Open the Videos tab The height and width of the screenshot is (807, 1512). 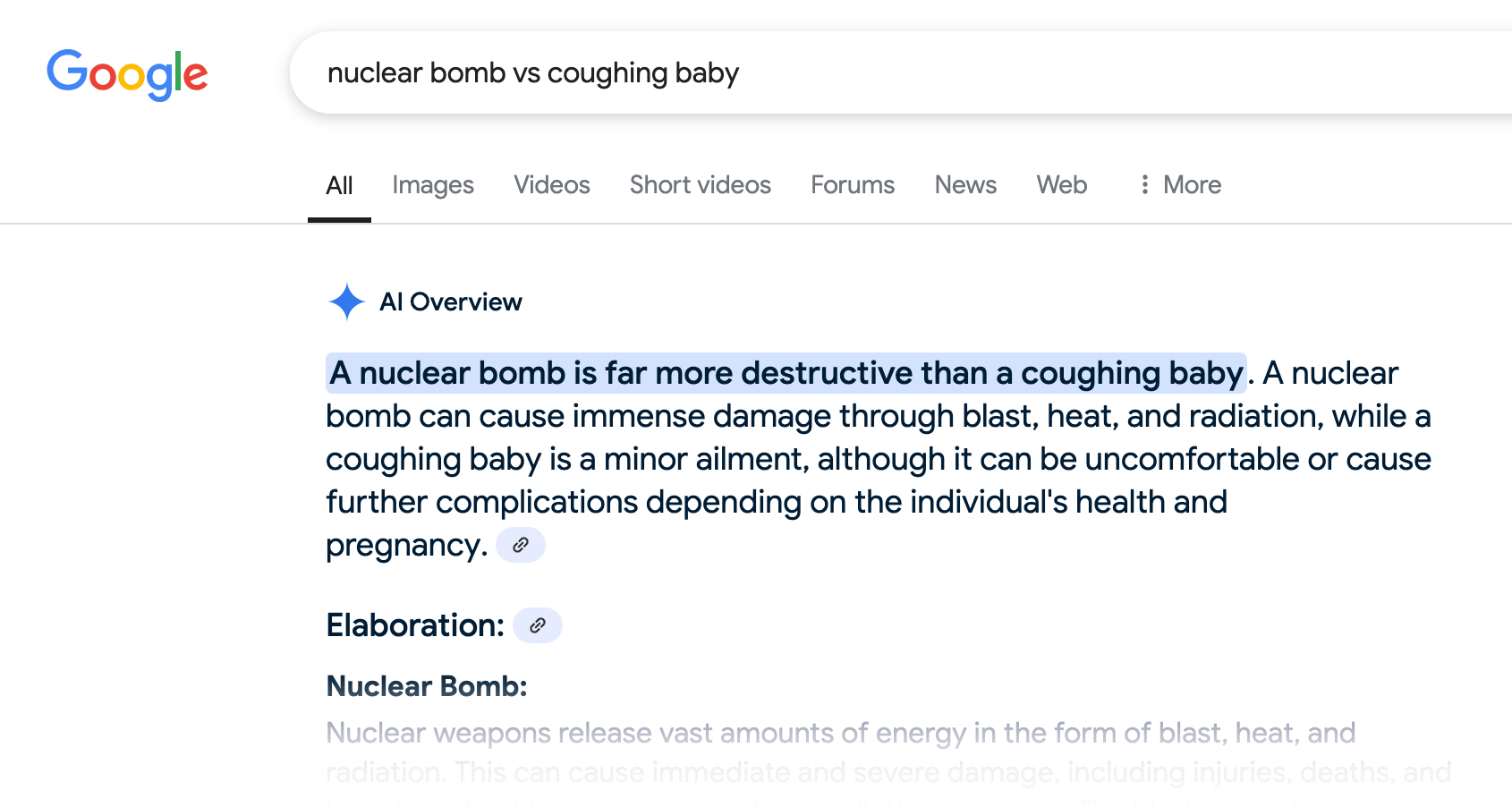pos(552,185)
